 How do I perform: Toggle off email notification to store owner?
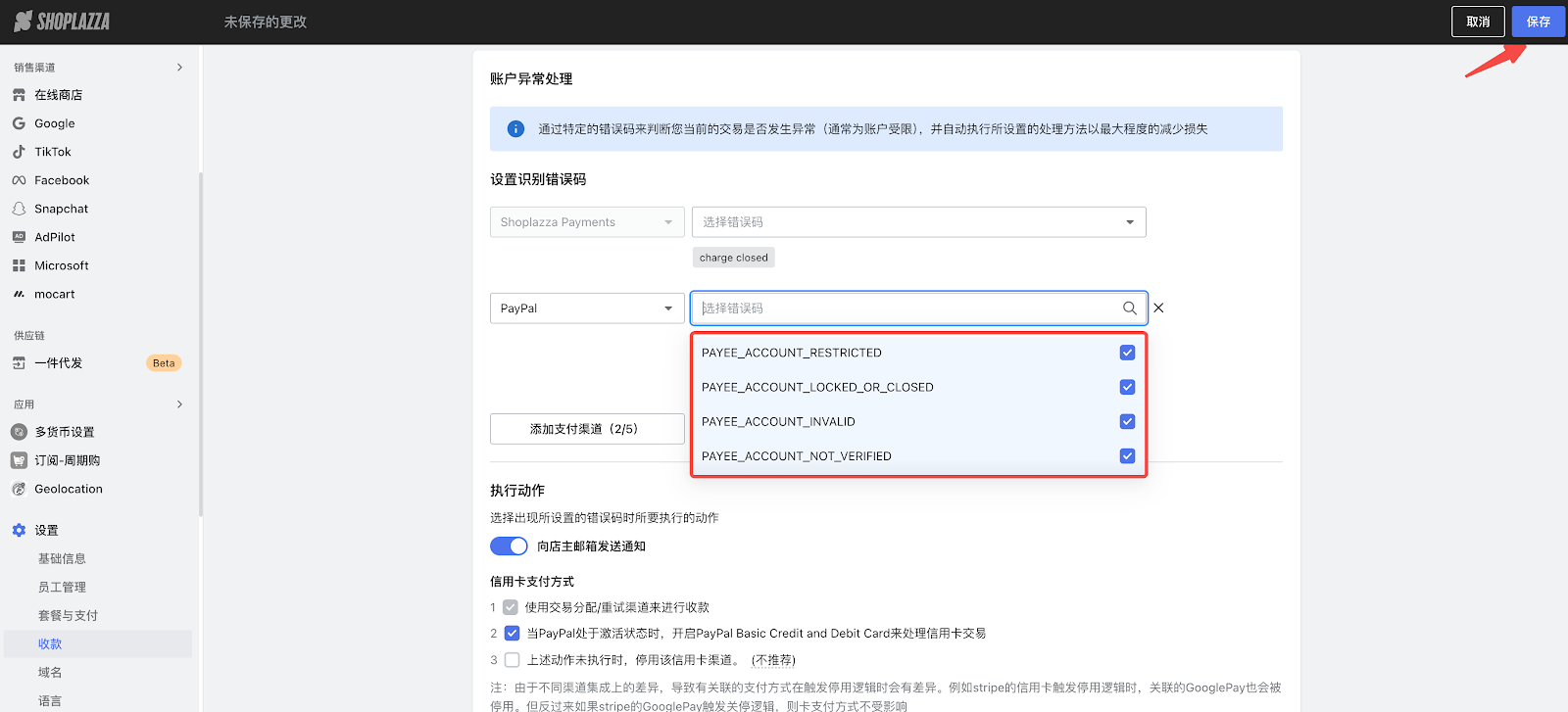pyautogui.click(x=509, y=546)
